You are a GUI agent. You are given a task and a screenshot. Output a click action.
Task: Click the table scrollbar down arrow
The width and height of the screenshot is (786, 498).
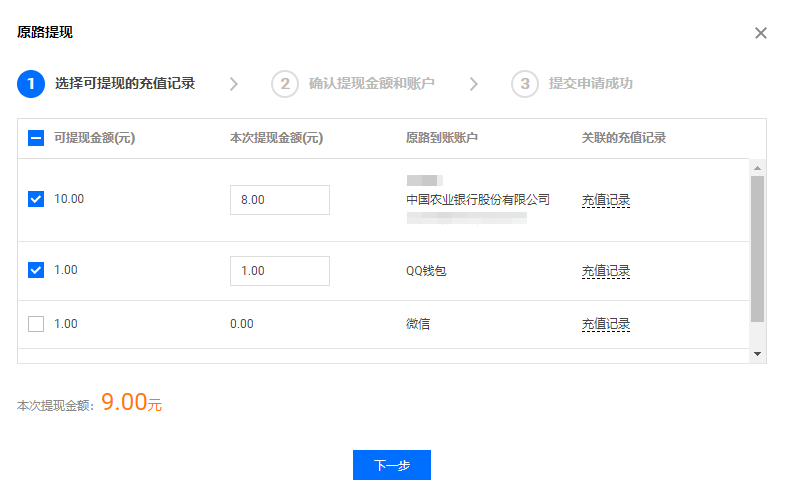pyautogui.click(x=757, y=354)
